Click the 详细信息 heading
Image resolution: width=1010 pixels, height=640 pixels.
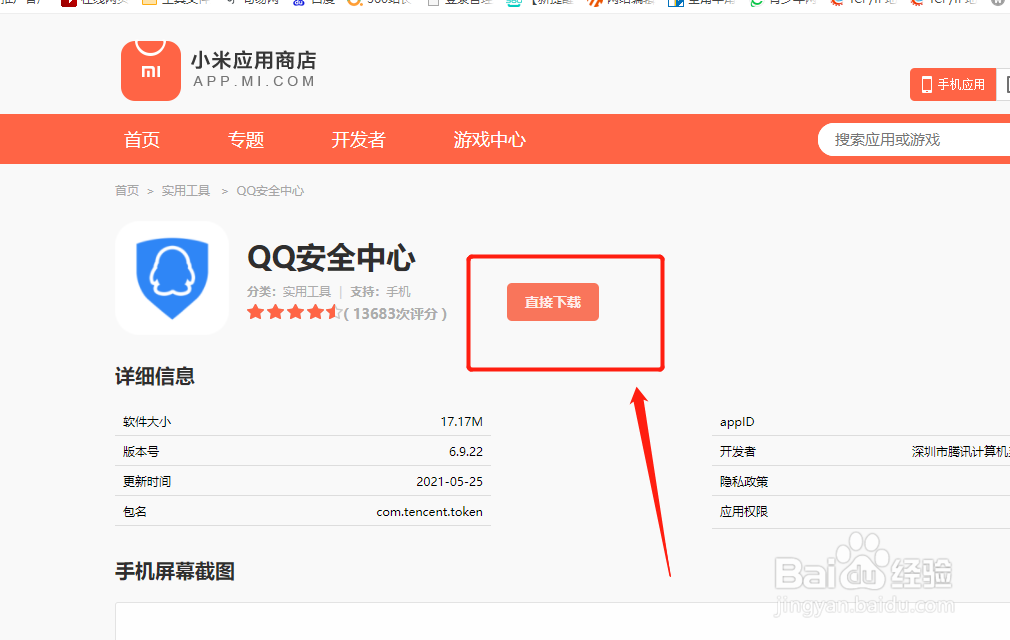coord(155,376)
